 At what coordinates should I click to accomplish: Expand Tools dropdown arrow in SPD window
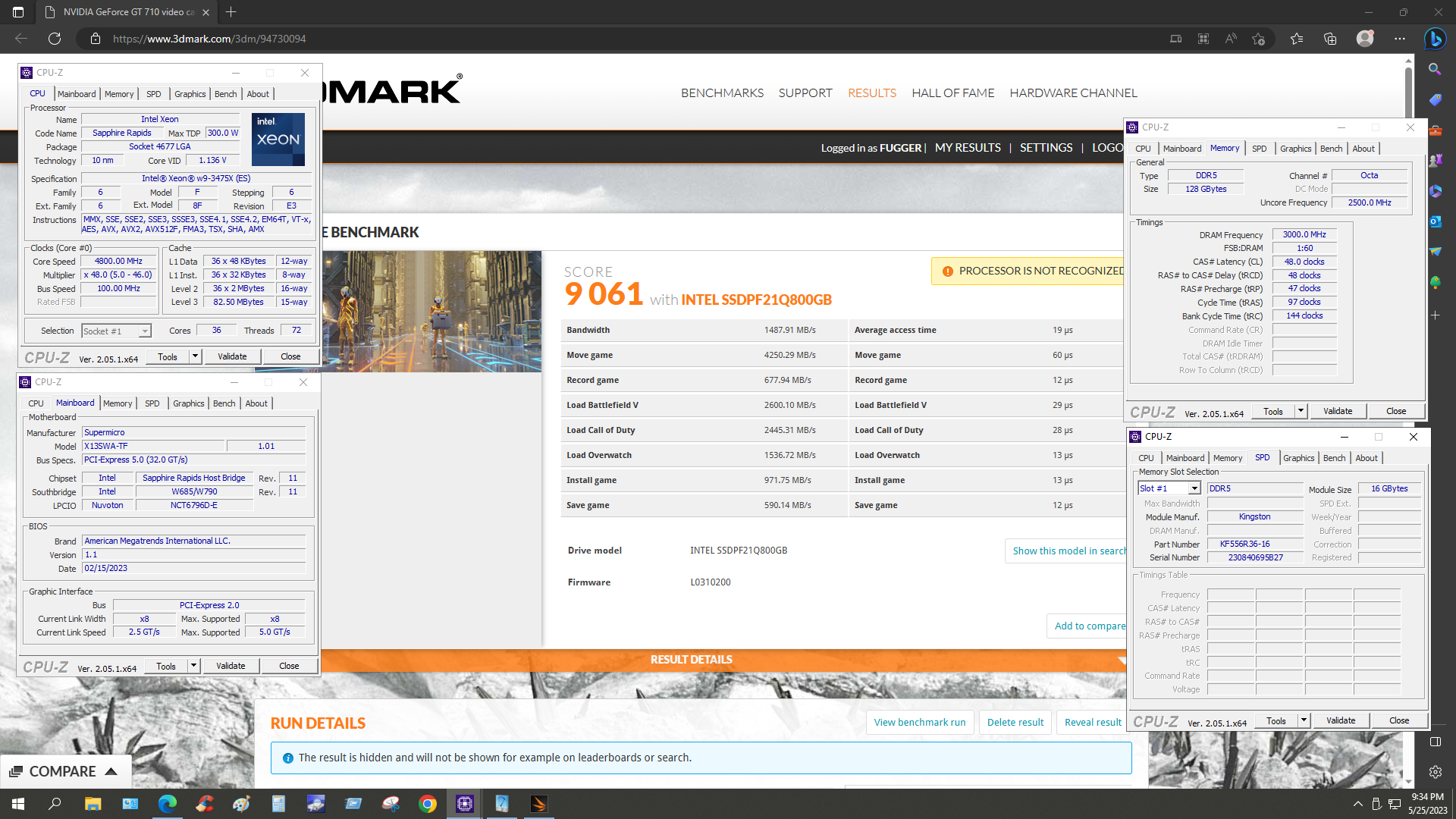pos(1304,720)
